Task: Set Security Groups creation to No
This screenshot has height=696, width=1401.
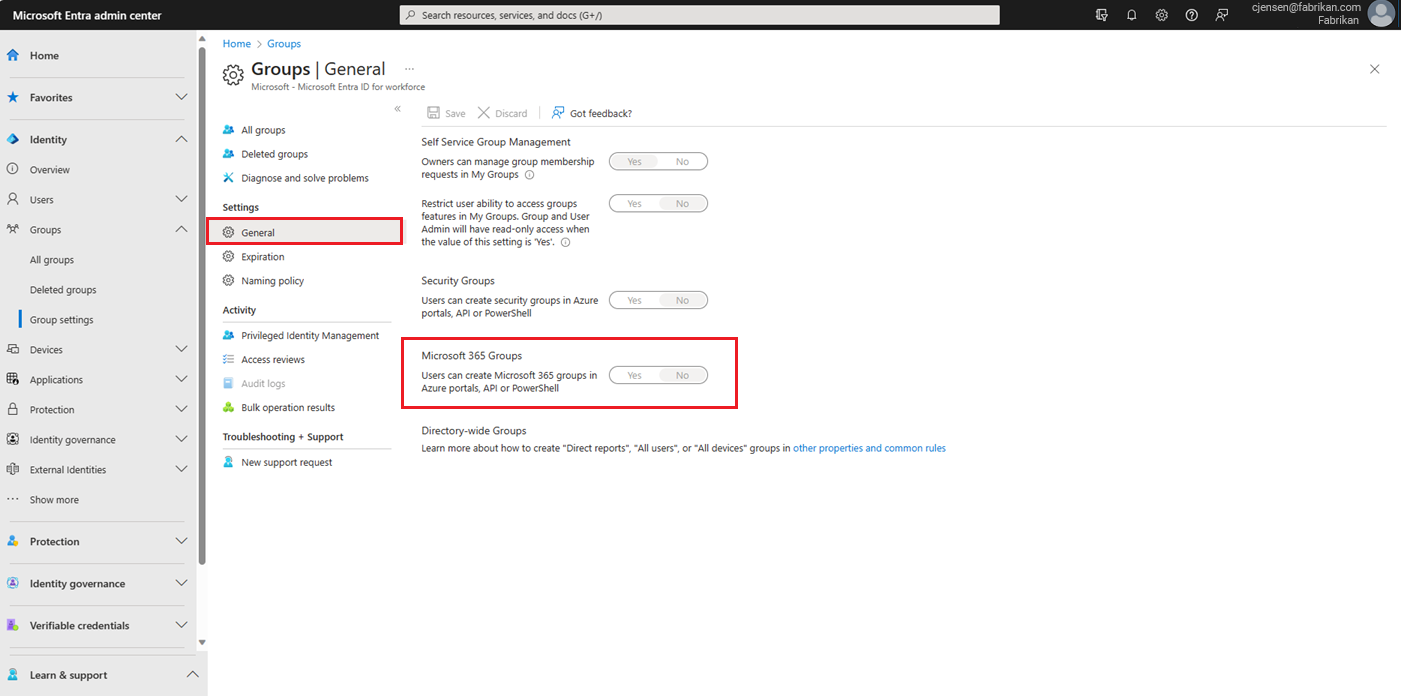Action: coord(683,299)
